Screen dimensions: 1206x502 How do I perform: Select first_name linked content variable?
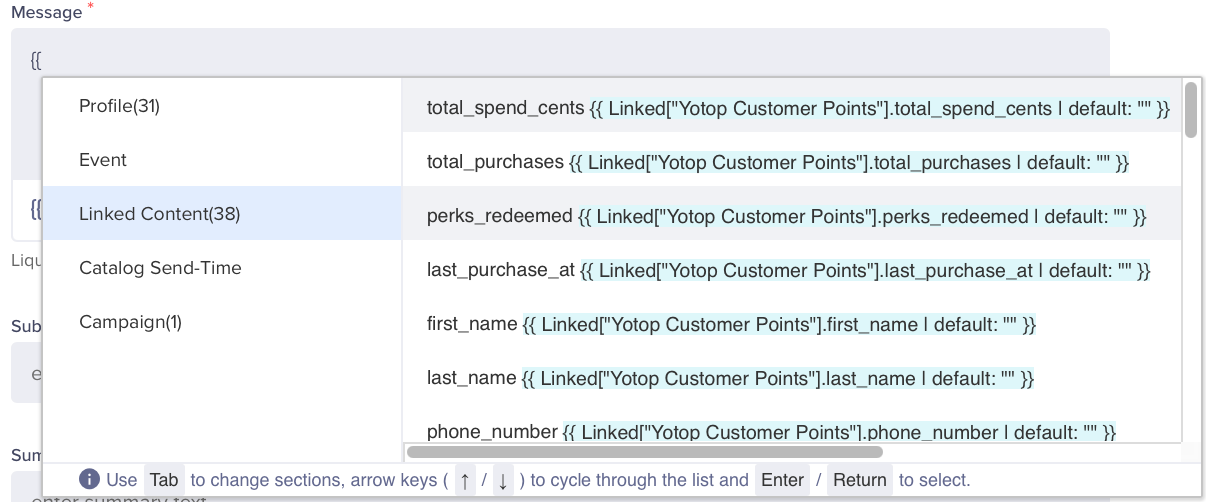[x=731, y=324]
